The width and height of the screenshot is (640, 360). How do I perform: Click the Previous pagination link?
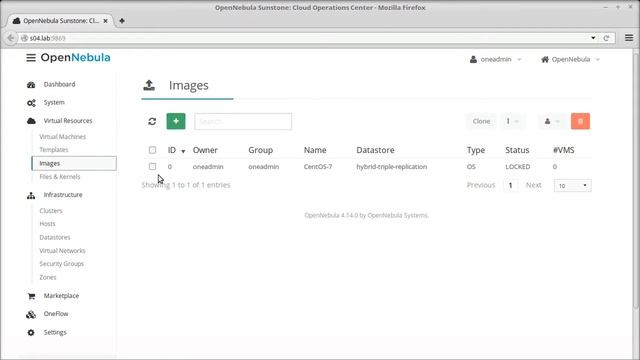click(x=481, y=185)
